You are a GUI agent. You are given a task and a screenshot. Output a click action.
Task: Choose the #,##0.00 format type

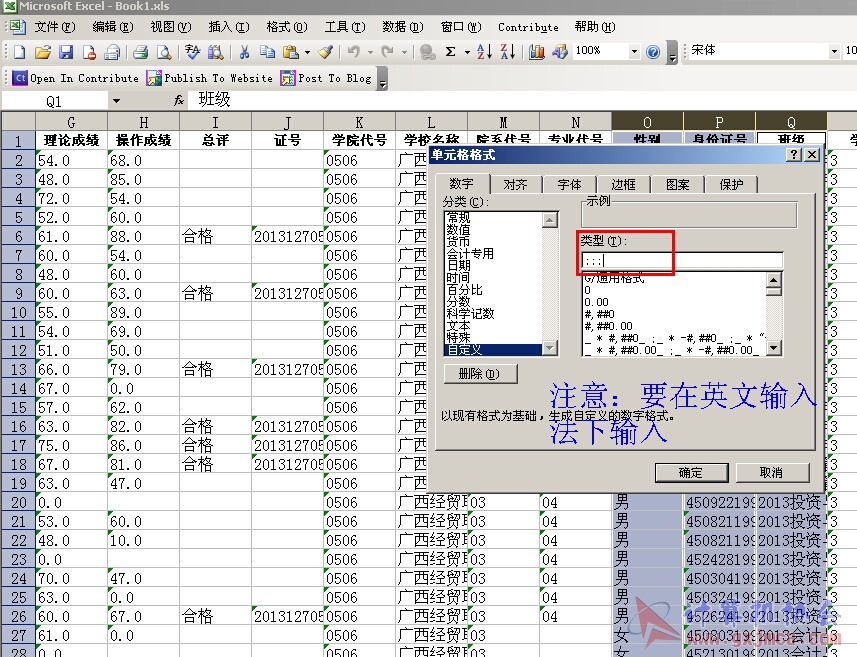674,326
